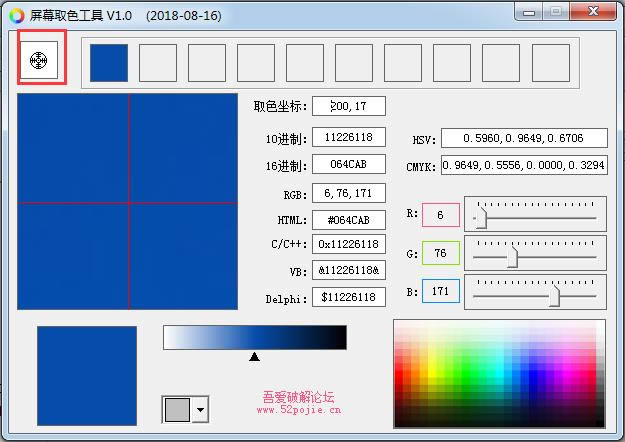Click the app logo icon in title bar
This screenshot has width=625, height=442.
coord(14,16)
